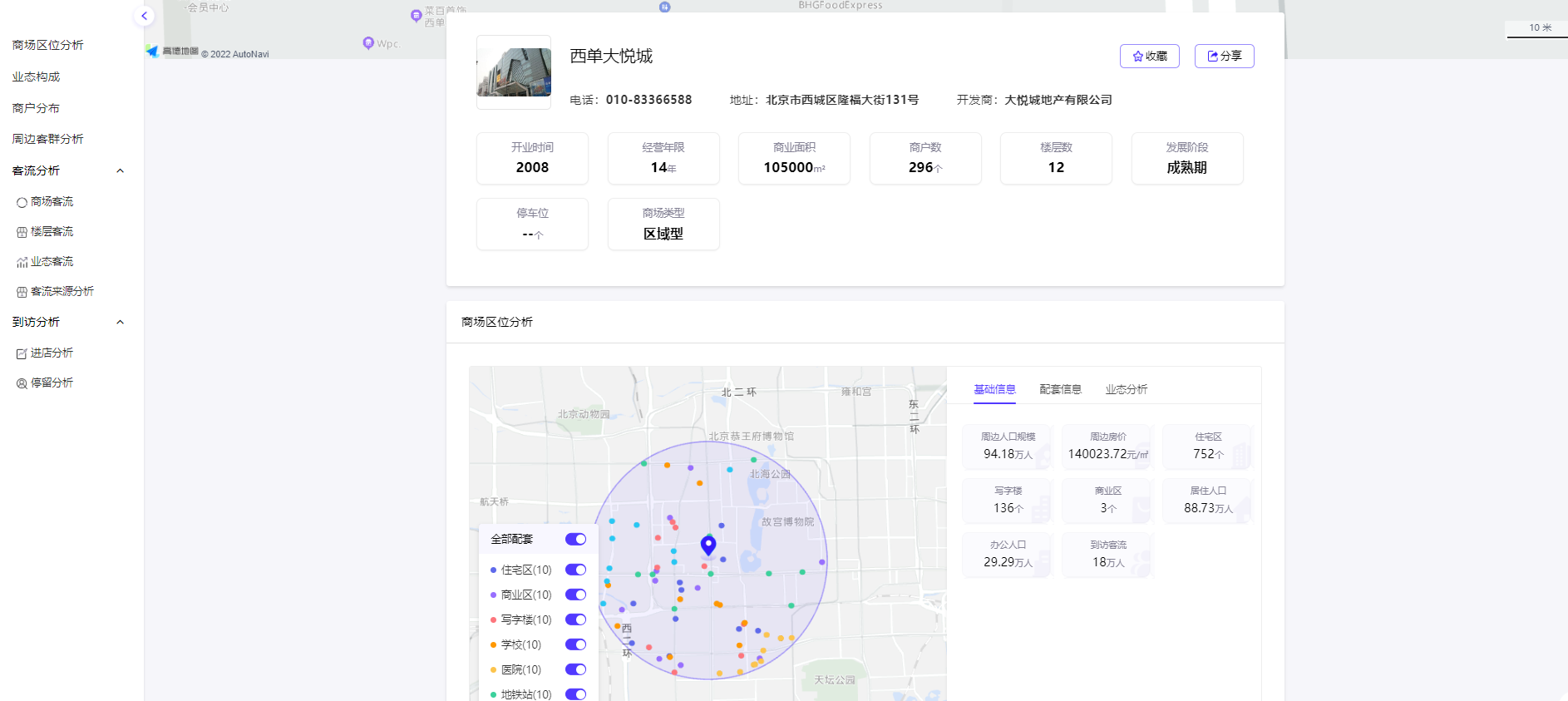
Task: Click the 分享 button
Action: point(1224,56)
